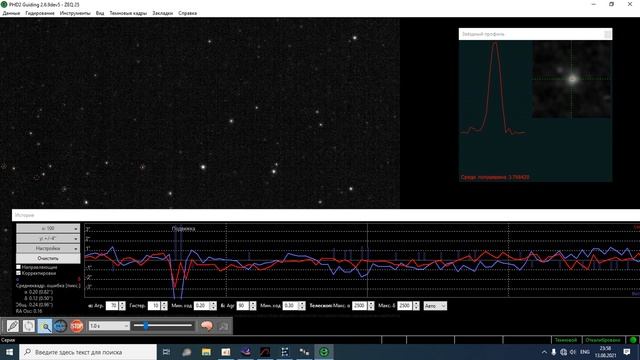The image size is (640, 360).
Task: Expand the x: 100 graph scale dropdown
Action: [48, 228]
